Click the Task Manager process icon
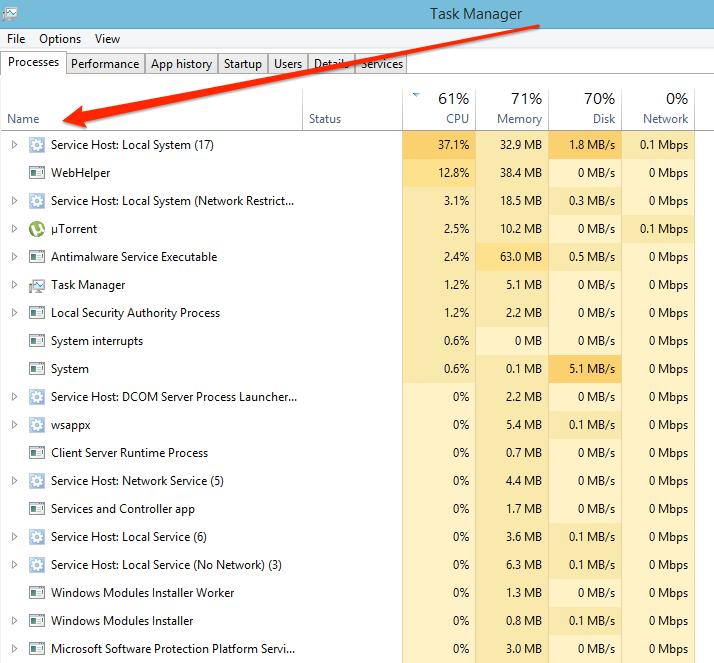The width and height of the screenshot is (714, 663). [x=37, y=285]
